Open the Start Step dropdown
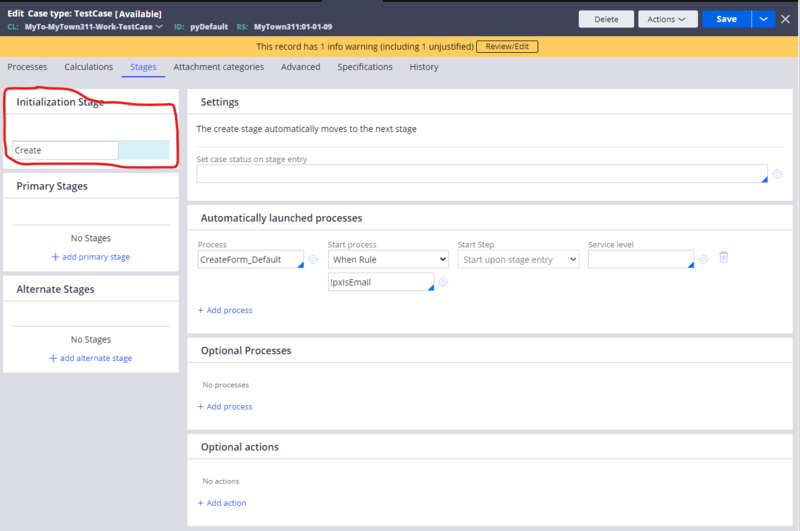The height and width of the screenshot is (531, 800). click(x=518, y=259)
